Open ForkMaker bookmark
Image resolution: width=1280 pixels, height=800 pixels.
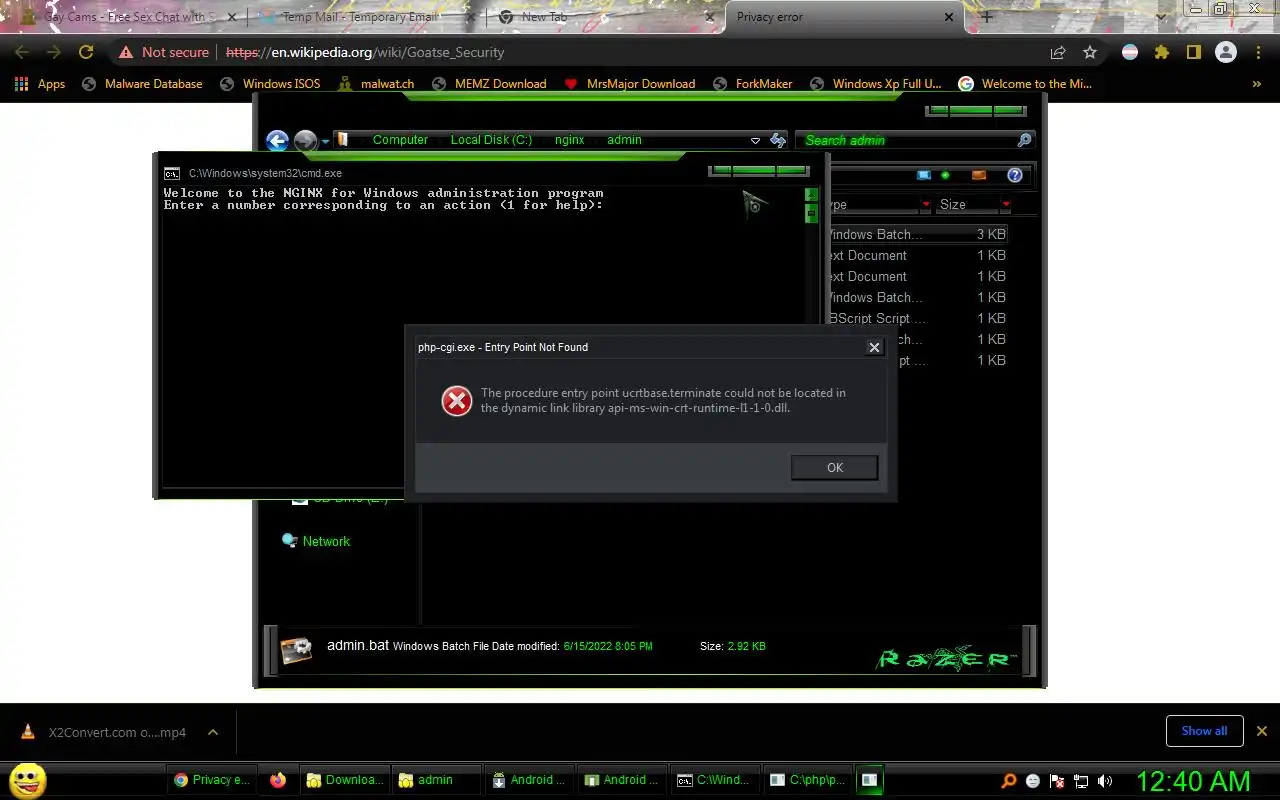[752, 84]
